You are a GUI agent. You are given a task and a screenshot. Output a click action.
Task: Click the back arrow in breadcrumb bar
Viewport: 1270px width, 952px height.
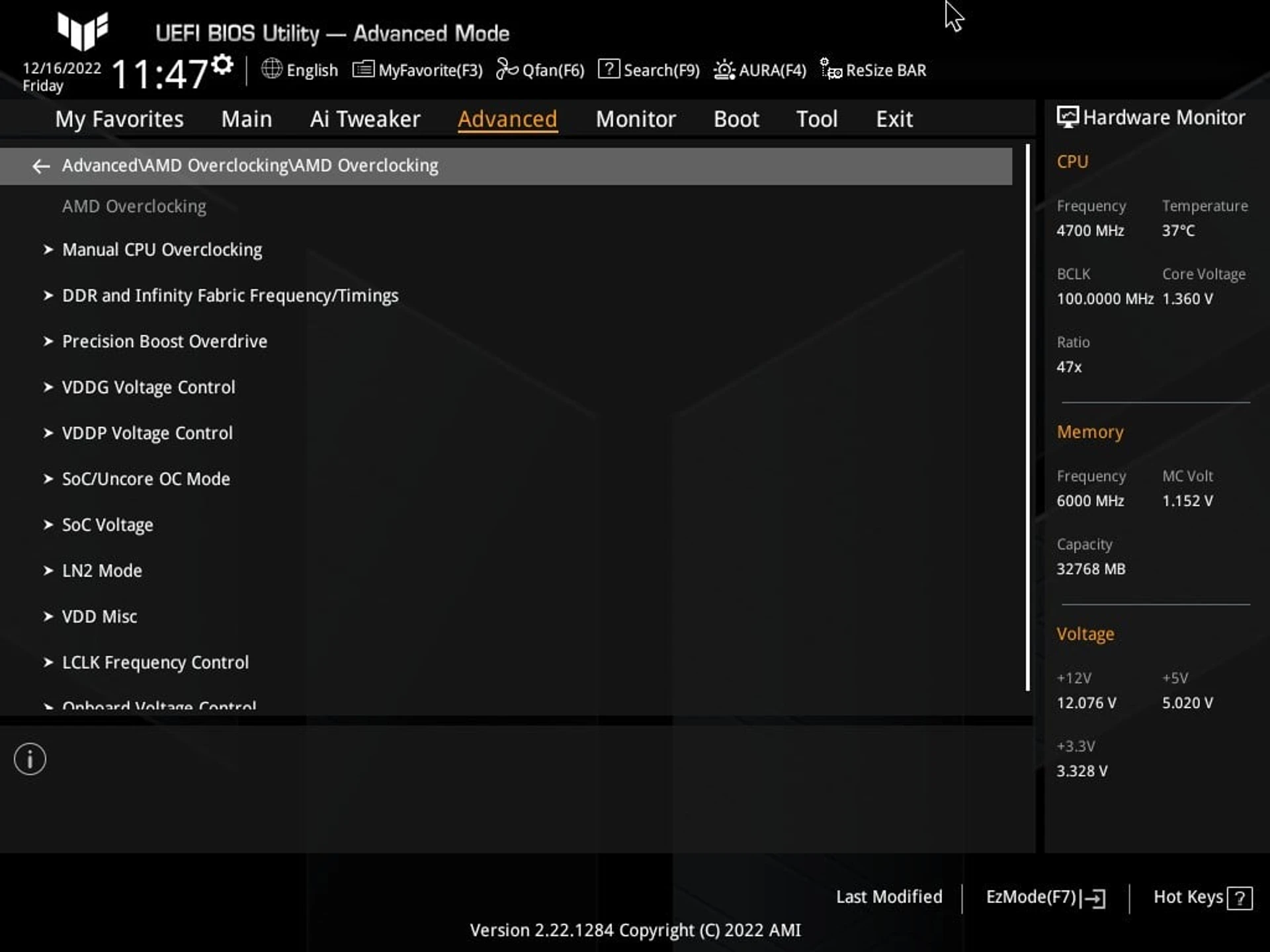[x=41, y=166]
